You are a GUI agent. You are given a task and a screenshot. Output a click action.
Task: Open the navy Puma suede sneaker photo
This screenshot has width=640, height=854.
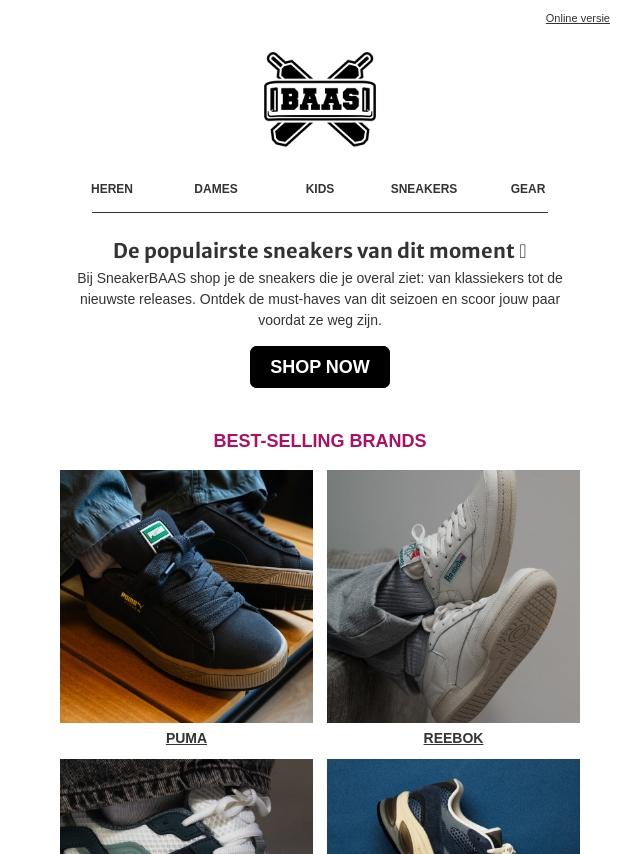tap(186, 596)
